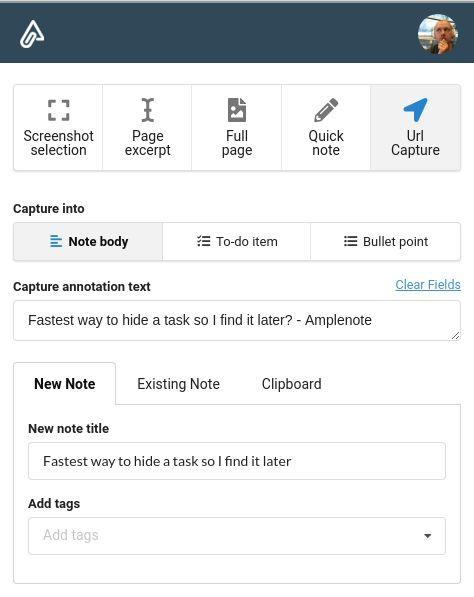
Task: Set capture into To-do item
Action: click(236, 242)
